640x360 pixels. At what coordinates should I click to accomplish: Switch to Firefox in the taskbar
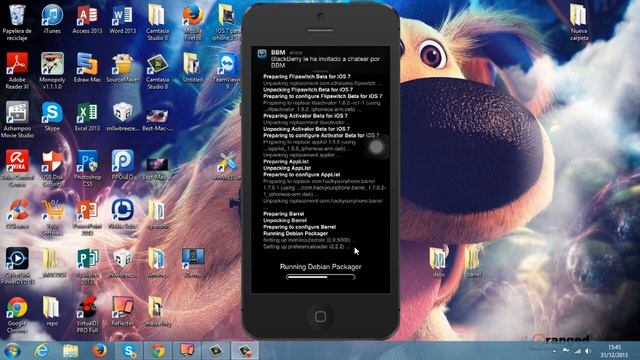(x=99, y=351)
